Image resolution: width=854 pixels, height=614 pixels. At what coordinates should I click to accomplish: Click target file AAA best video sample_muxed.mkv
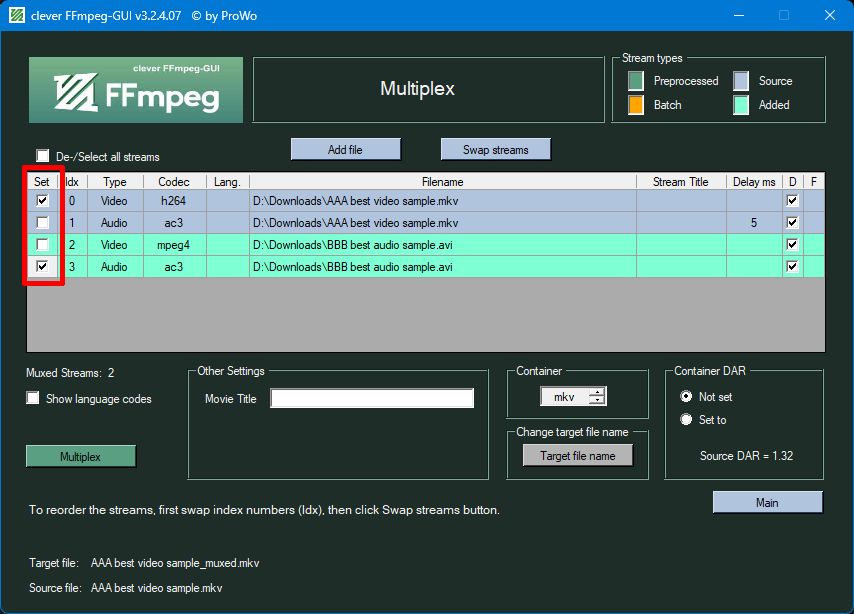(175, 563)
